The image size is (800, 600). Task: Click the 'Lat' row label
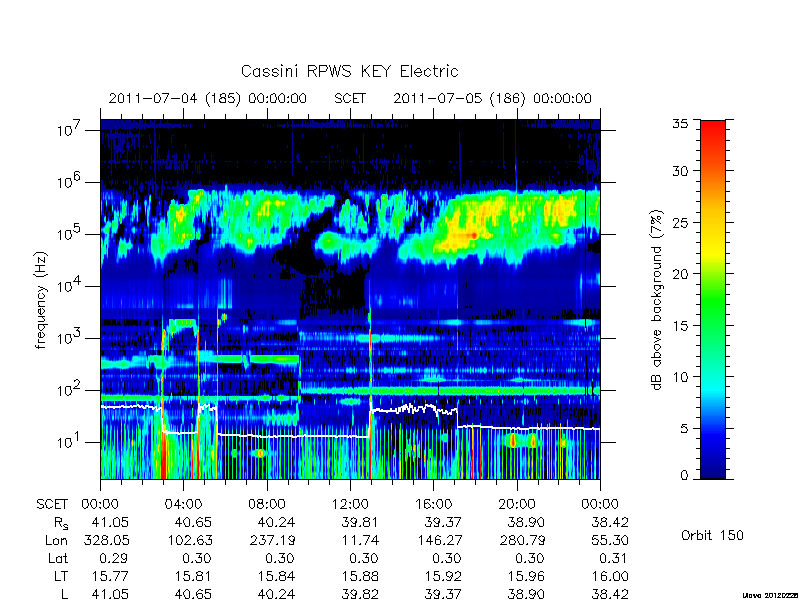pyautogui.click(x=58, y=559)
